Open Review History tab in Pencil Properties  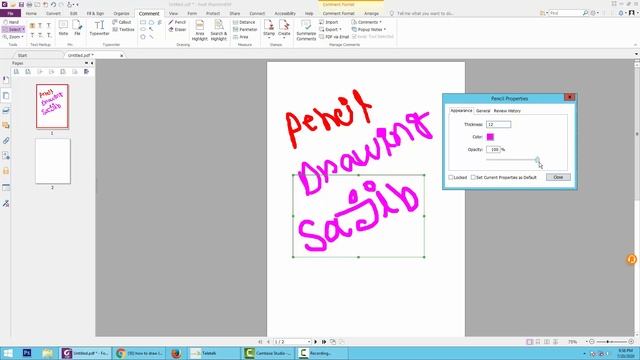(507, 111)
